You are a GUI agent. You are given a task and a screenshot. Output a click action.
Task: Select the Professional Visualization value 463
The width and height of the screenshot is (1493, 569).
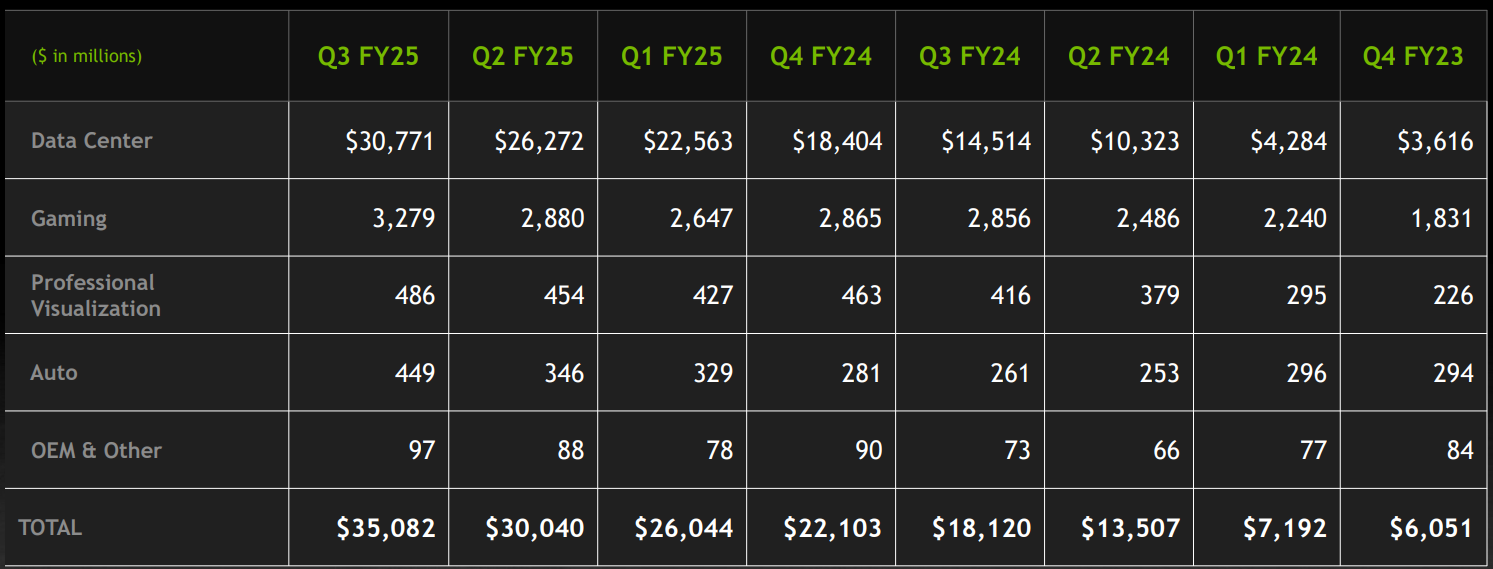click(x=862, y=295)
